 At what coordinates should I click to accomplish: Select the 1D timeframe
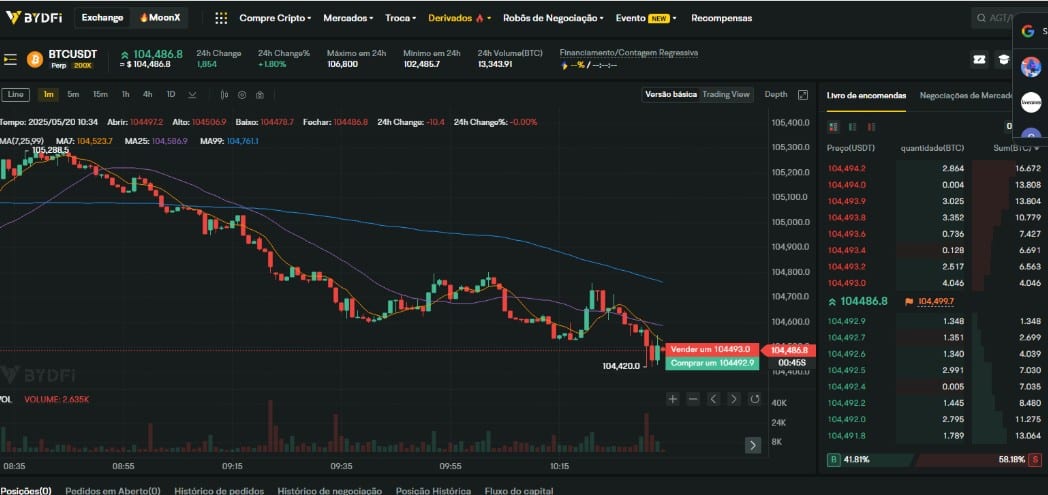[170, 95]
